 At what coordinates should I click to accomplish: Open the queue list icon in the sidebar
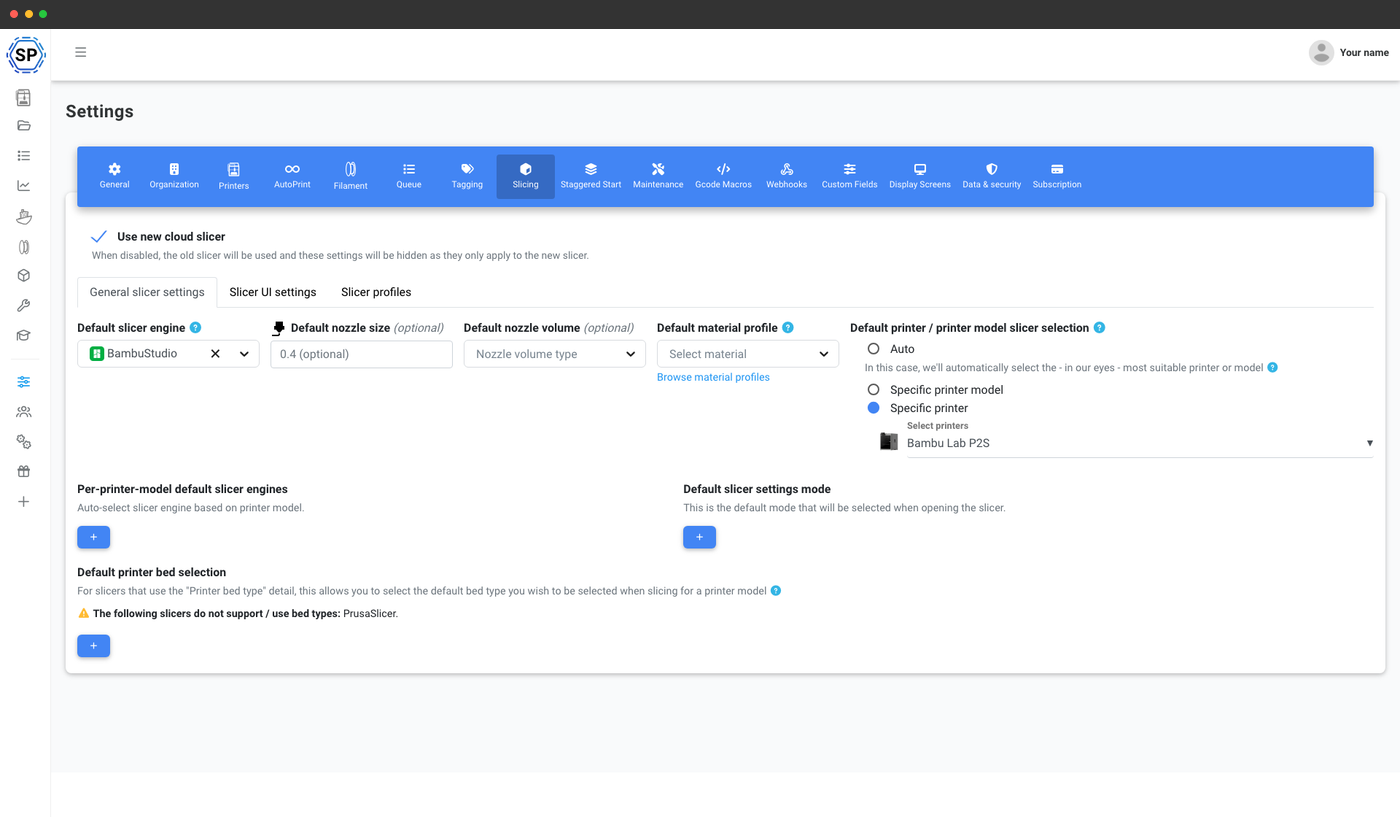[23, 156]
